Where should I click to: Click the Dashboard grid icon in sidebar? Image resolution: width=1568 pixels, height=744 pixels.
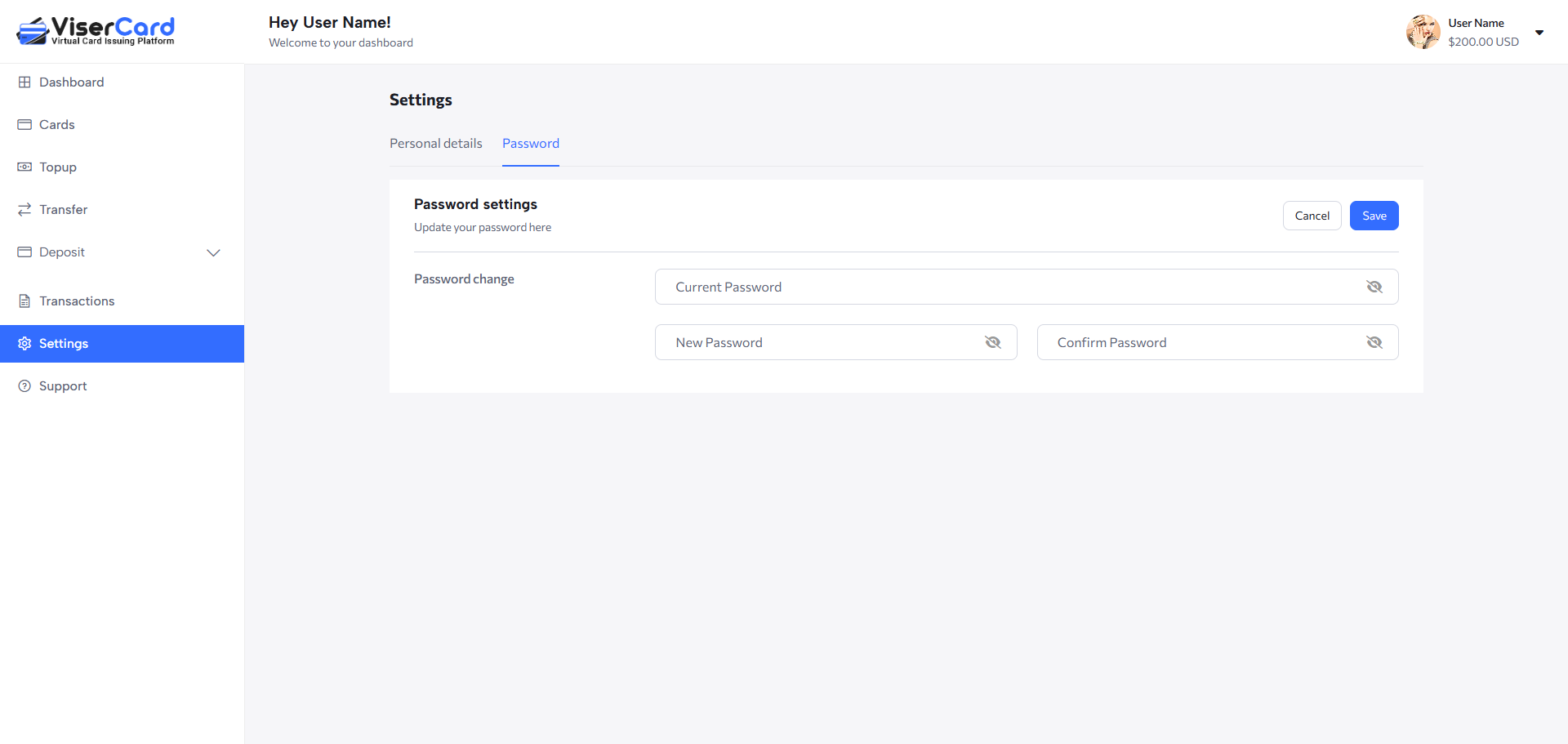pyautogui.click(x=24, y=82)
